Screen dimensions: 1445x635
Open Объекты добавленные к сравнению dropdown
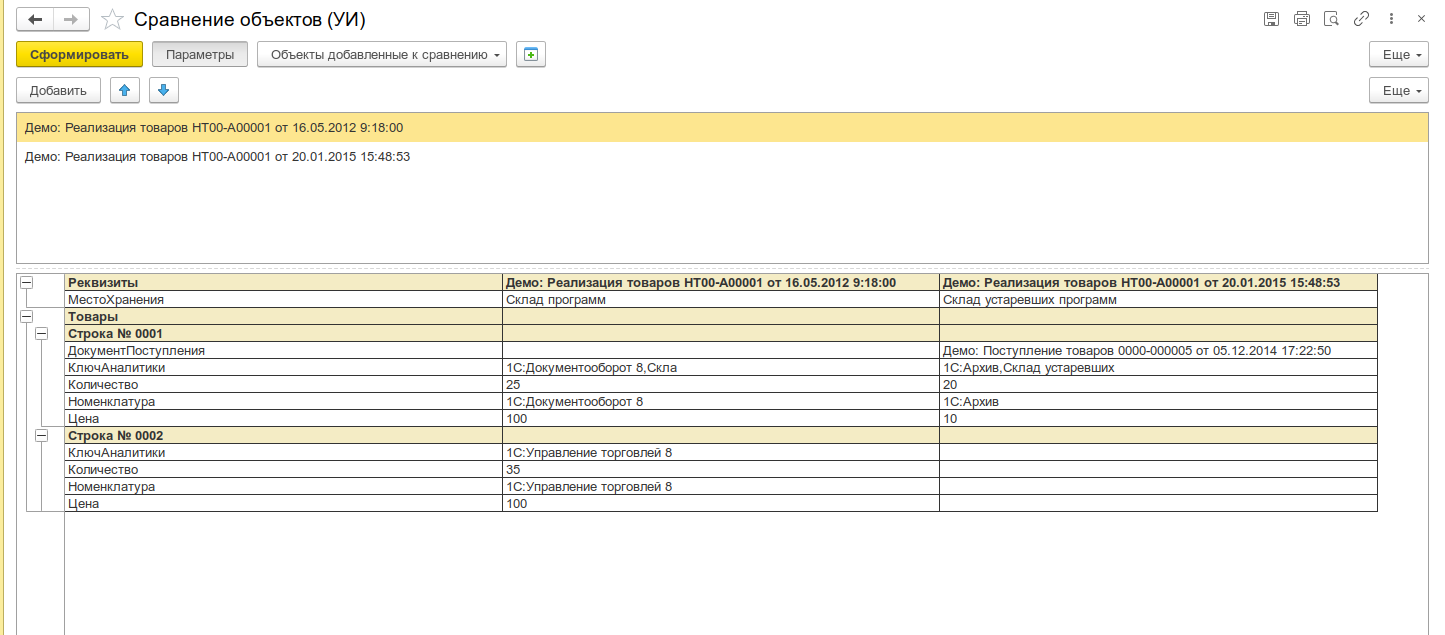(382, 54)
